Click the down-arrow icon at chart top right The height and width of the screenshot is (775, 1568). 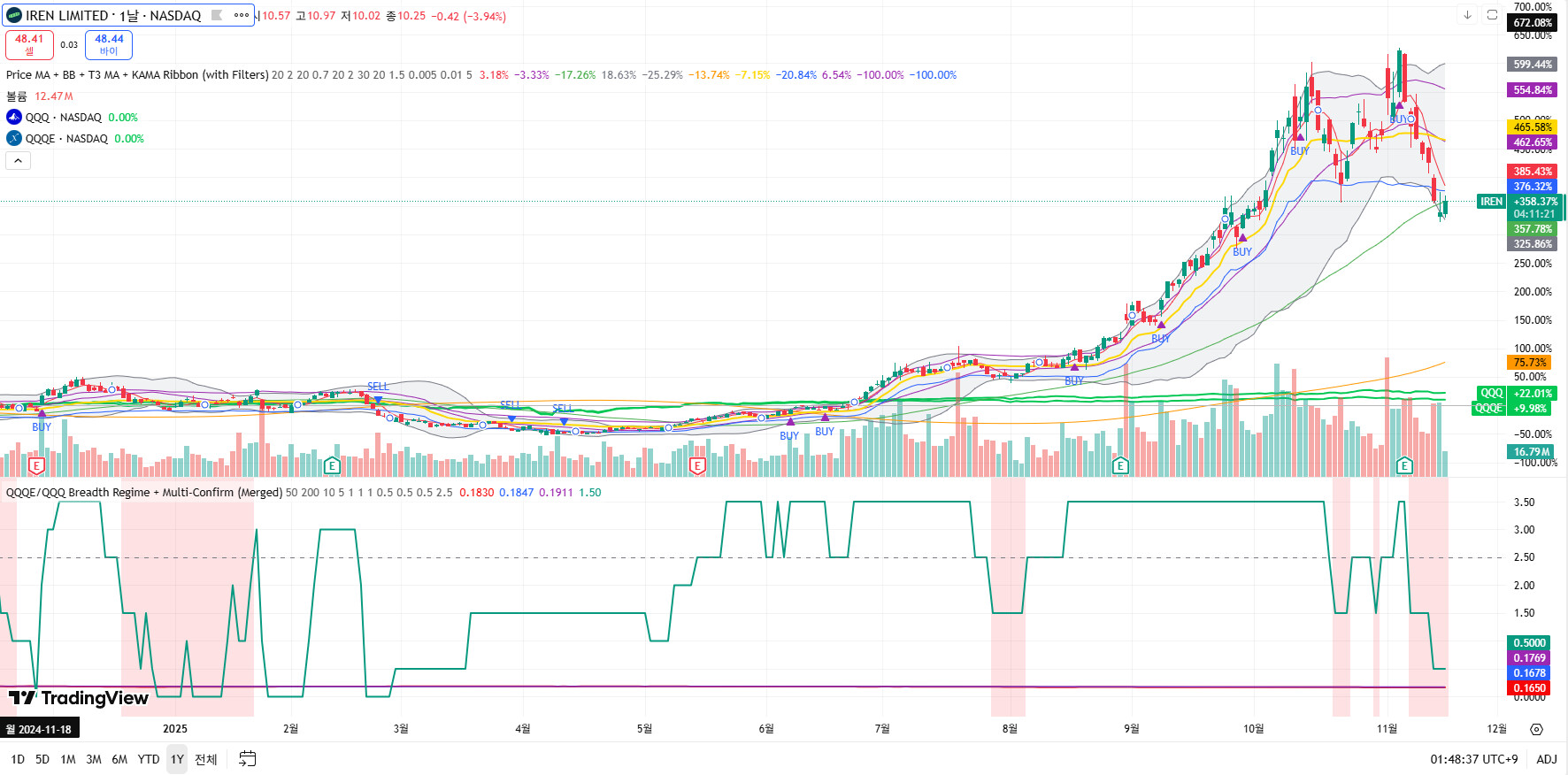1467,15
